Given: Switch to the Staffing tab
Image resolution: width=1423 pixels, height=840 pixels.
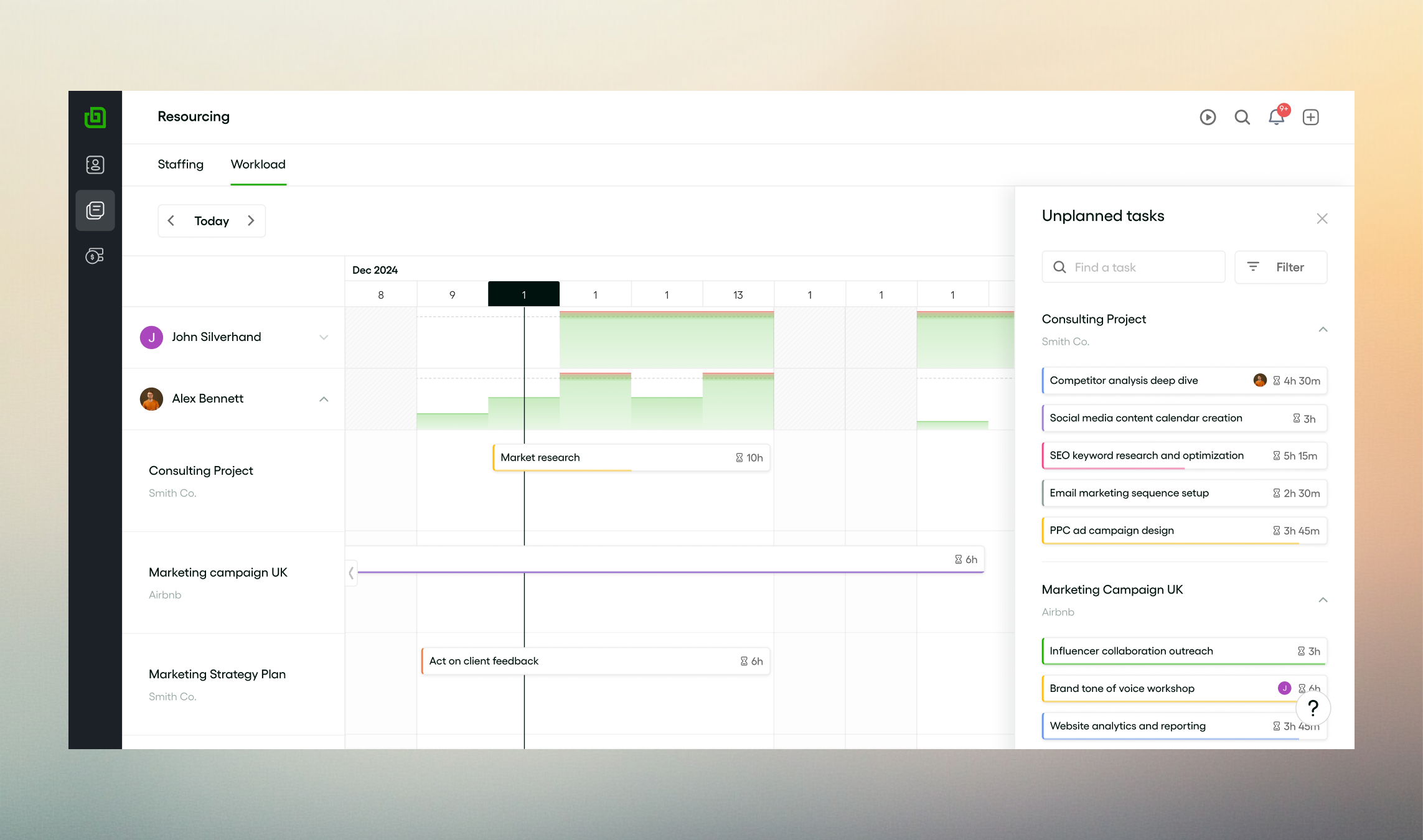Looking at the screenshot, I should 181,164.
